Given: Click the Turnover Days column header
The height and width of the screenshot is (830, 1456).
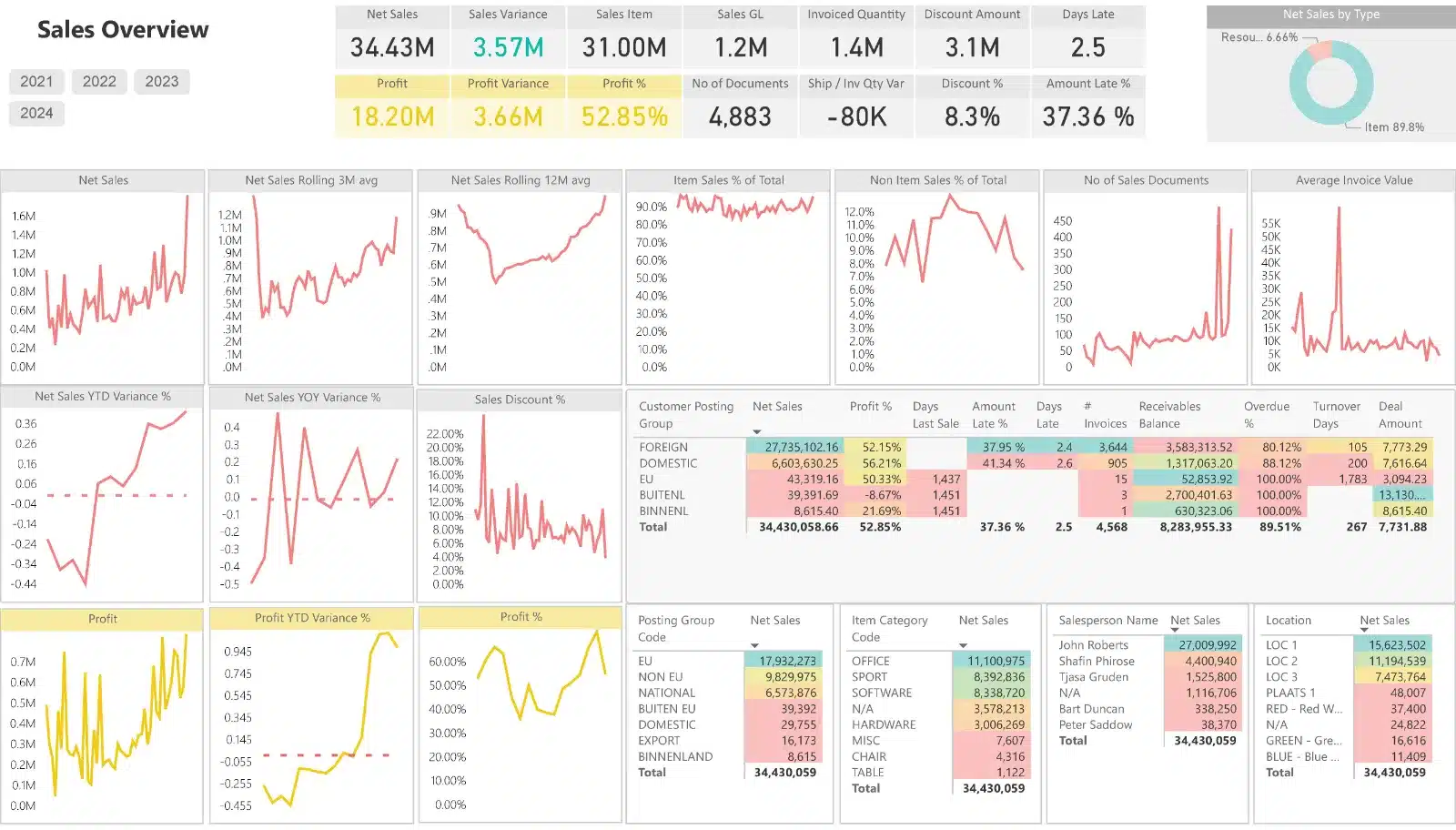Looking at the screenshot, I should click(1335, 415).
